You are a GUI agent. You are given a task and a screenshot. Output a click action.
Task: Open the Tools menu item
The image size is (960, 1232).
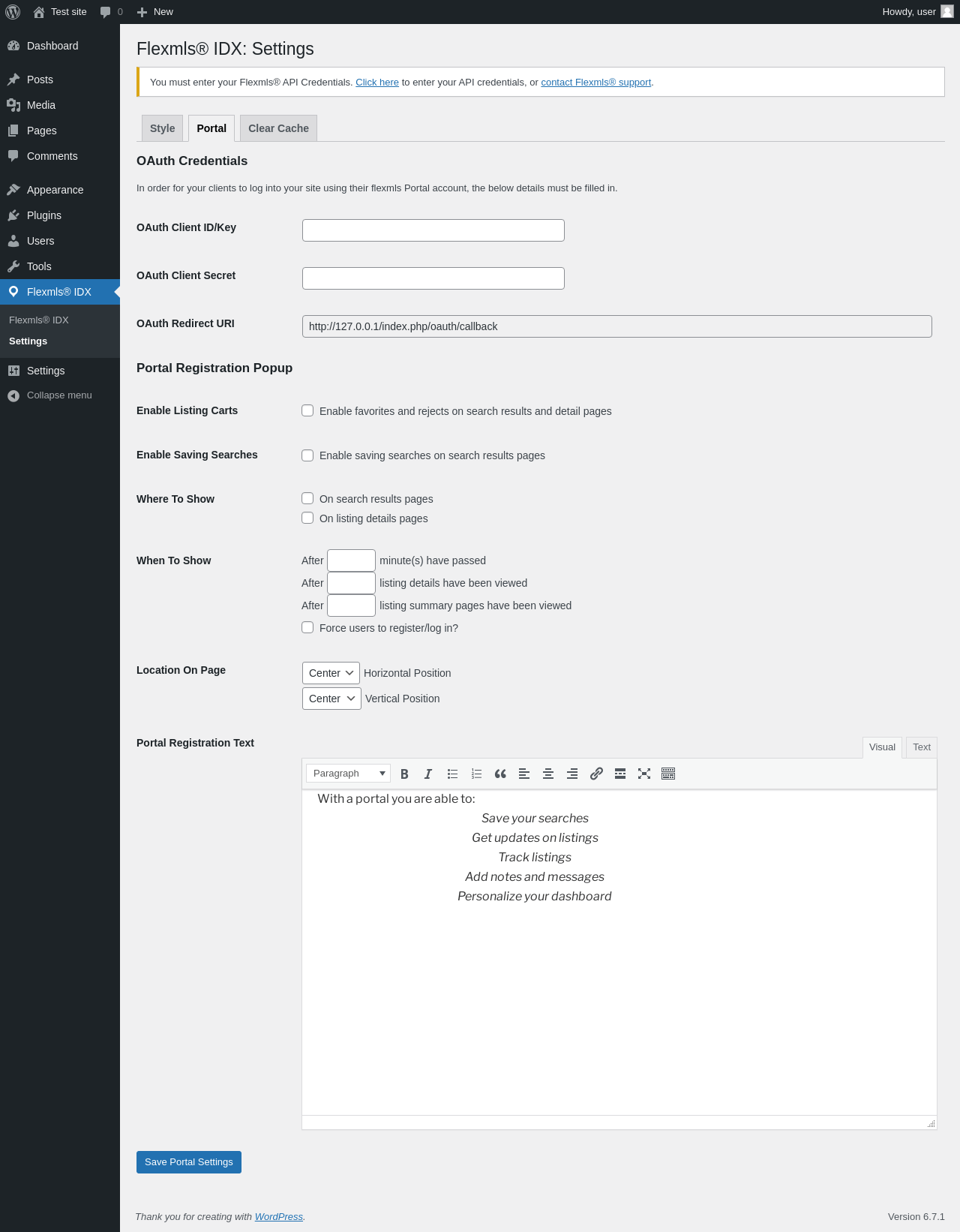60,266
